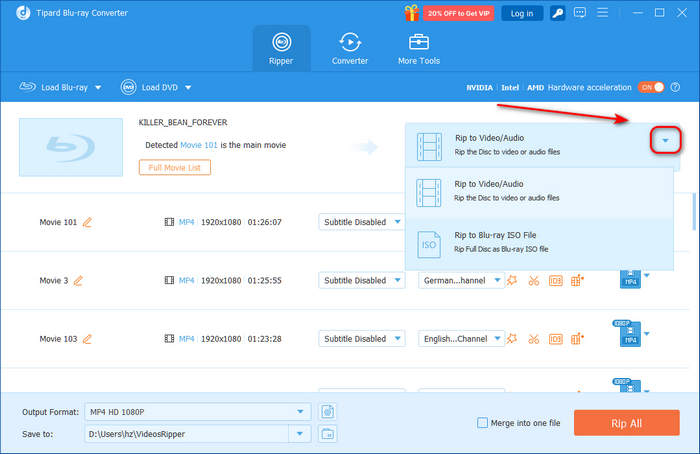This screenshot has width=700, height=454.
Task: Click the Log in button
Action: [522, 13]
